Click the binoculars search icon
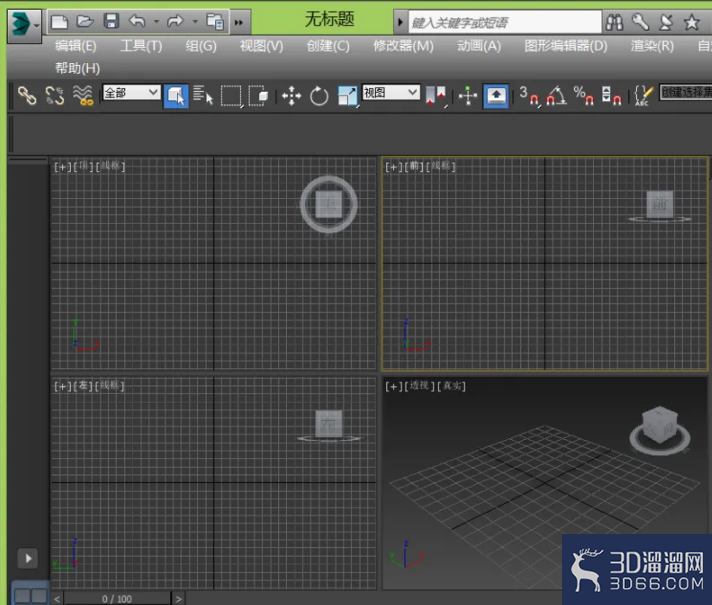The height and width of the screenshot is (605, 712). (614, 22)
